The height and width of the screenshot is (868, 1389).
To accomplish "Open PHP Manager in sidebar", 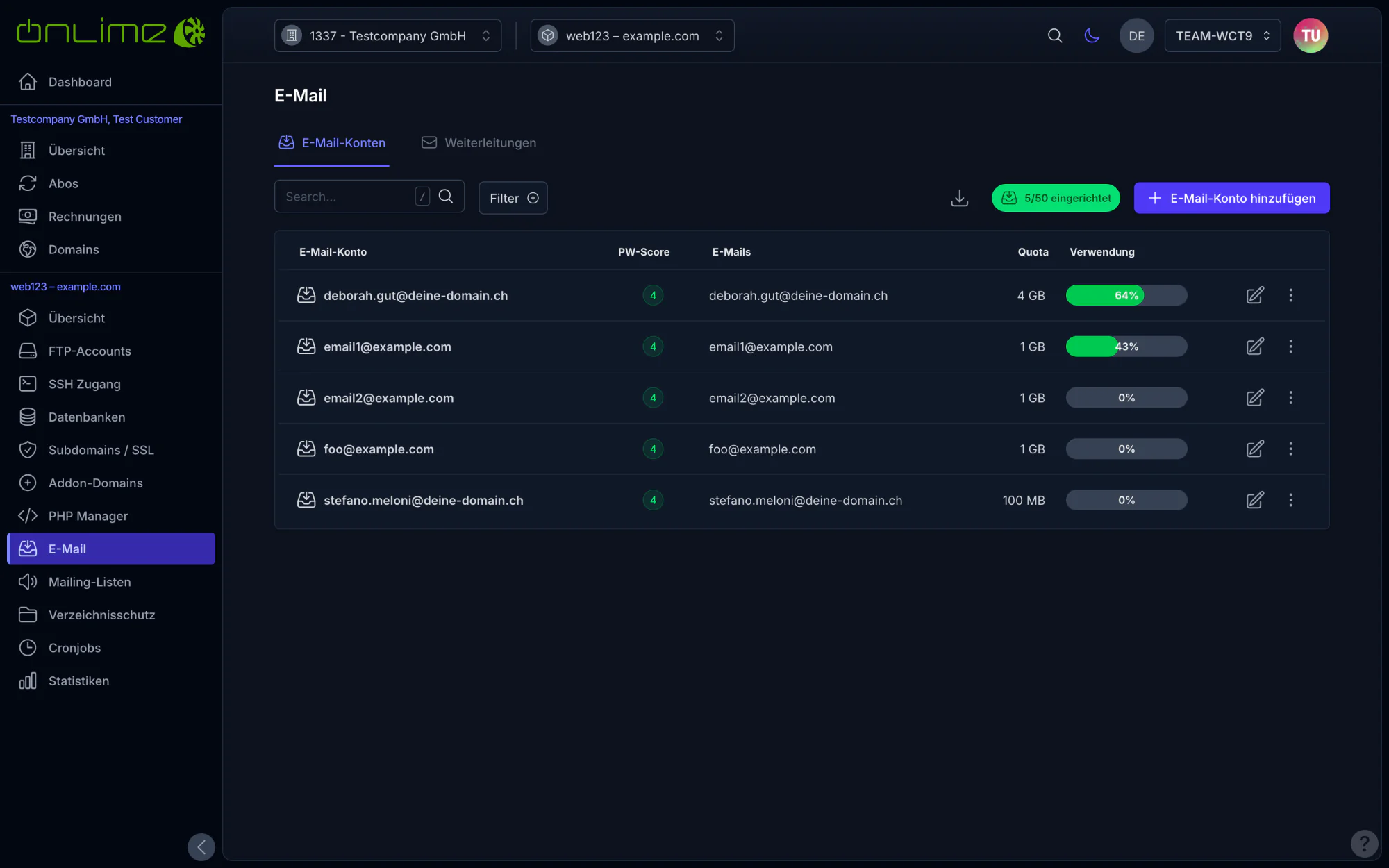I will pos(111,516).
